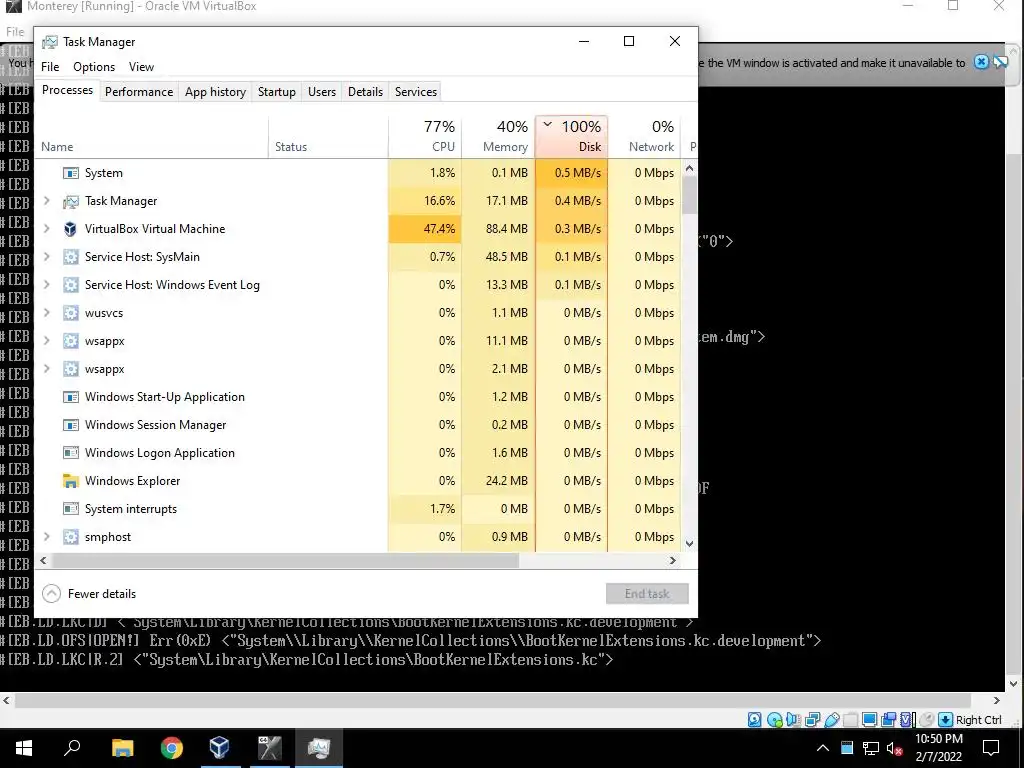Click the network icon in system tray
This screenshot has height=768, width=1024.
pos(871,748)
